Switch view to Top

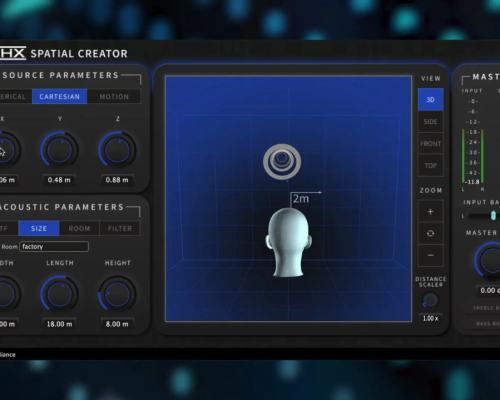[430, 166]
